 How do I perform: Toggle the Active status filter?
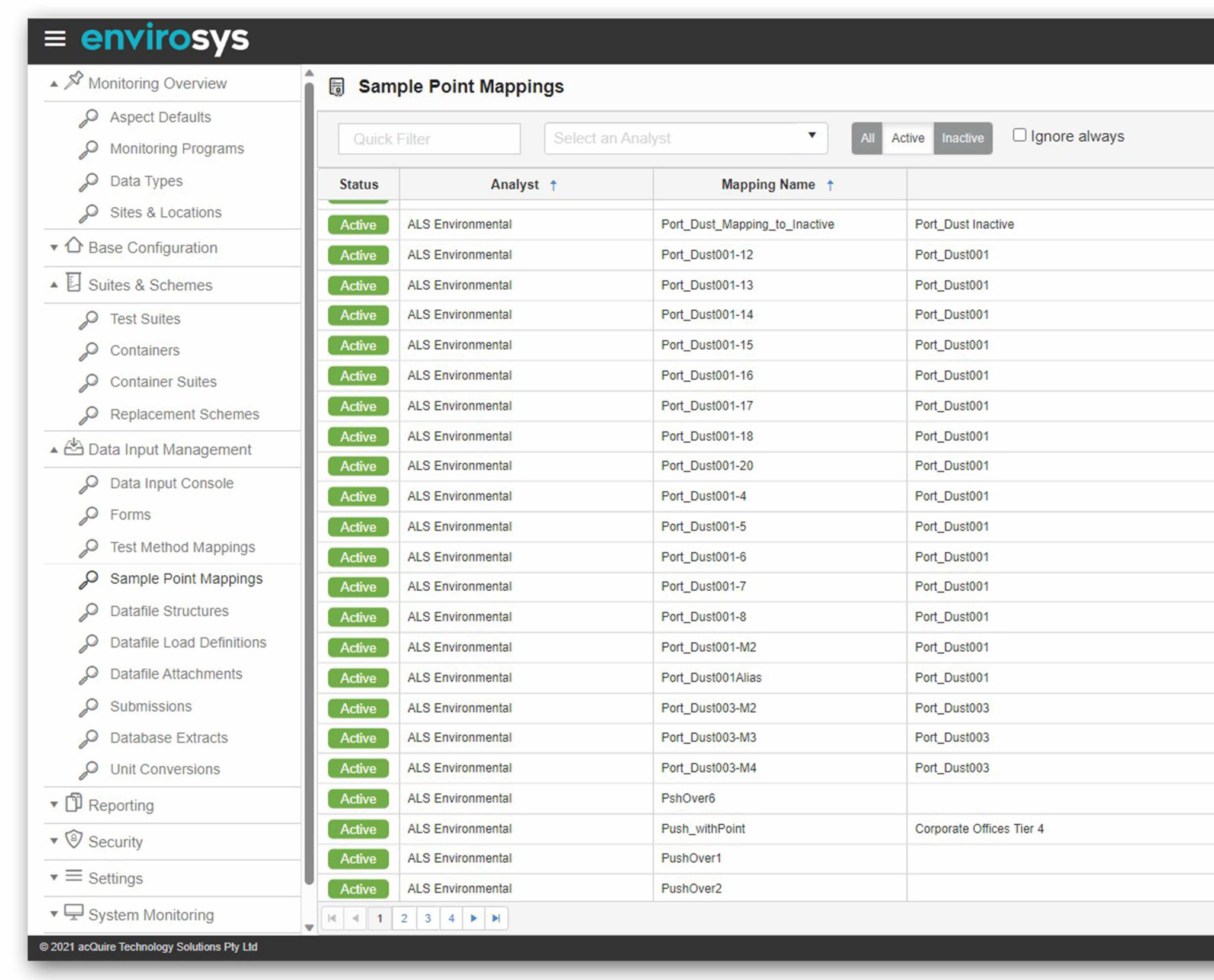907,138
